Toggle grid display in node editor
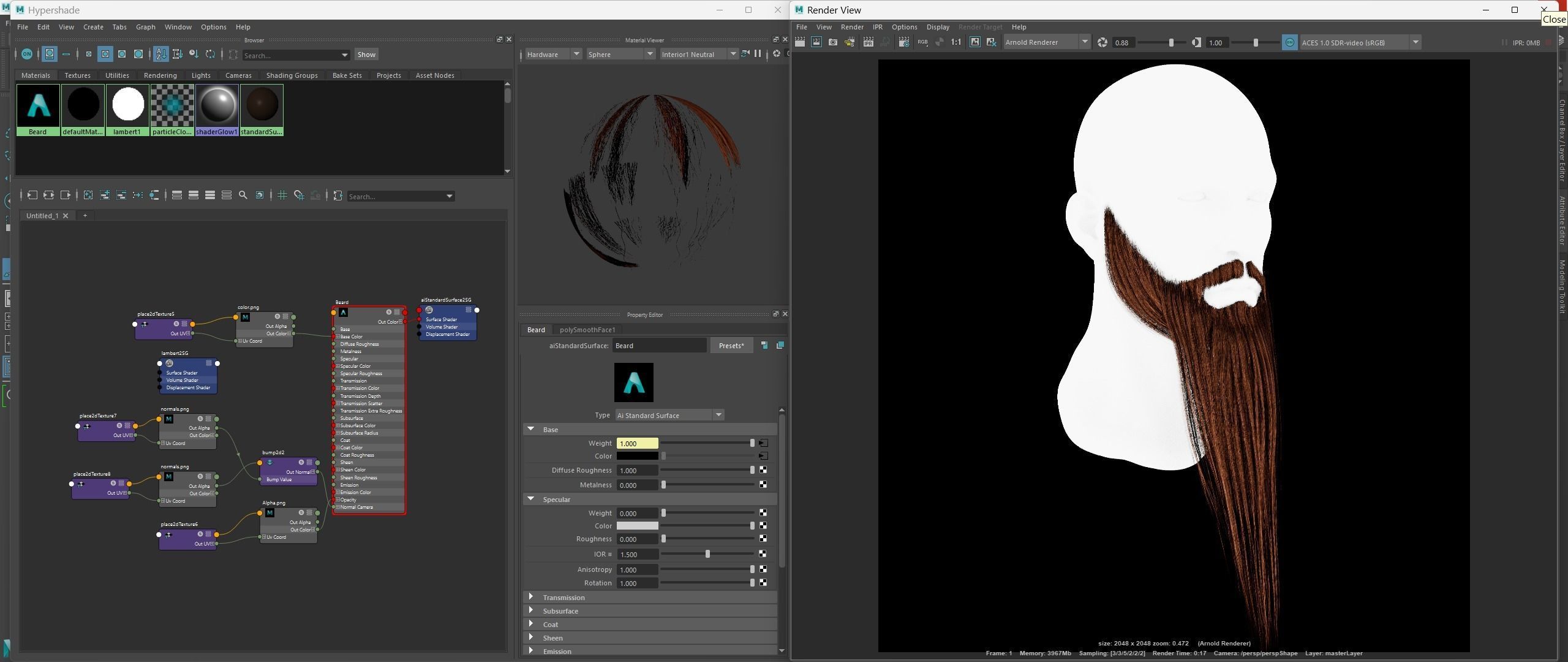The height and width of the screenshot is (662, 1568). [x=282, y=196]
